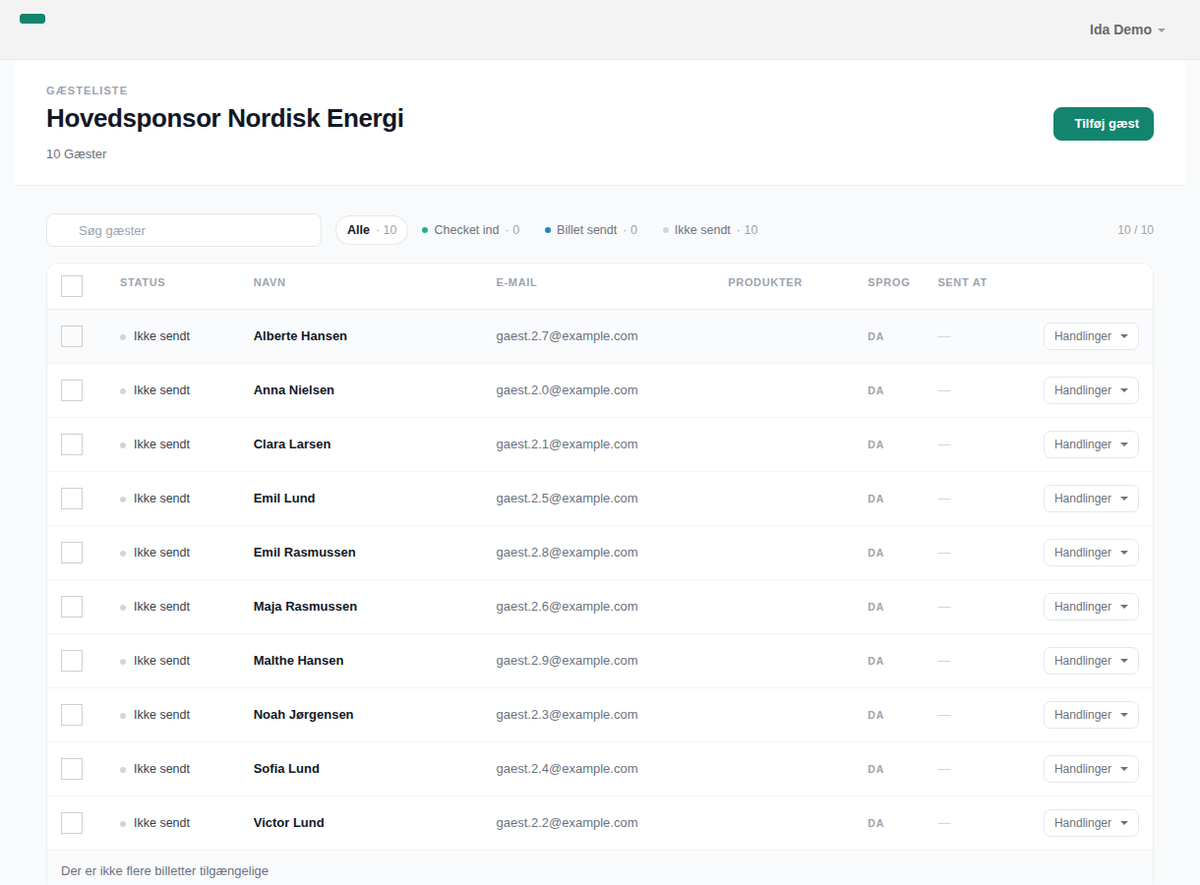Image resolution: width=1200 pixels, height=885 pixels.
Task: Click the DA language tag for Victor Lund
Action: click(x=876, y=823)
